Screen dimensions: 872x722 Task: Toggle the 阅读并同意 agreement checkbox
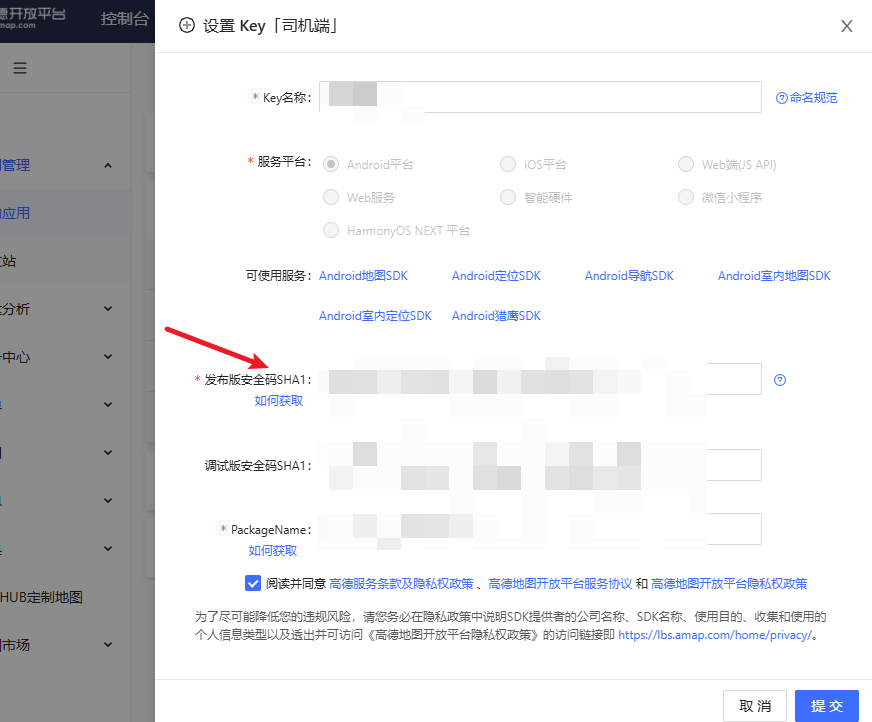pos(251,583)
